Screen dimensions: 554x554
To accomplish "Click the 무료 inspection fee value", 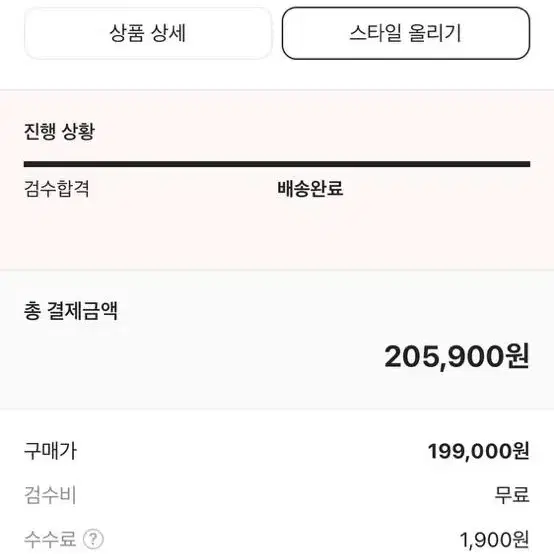I will pyautogui.click(x=512, y=495).
